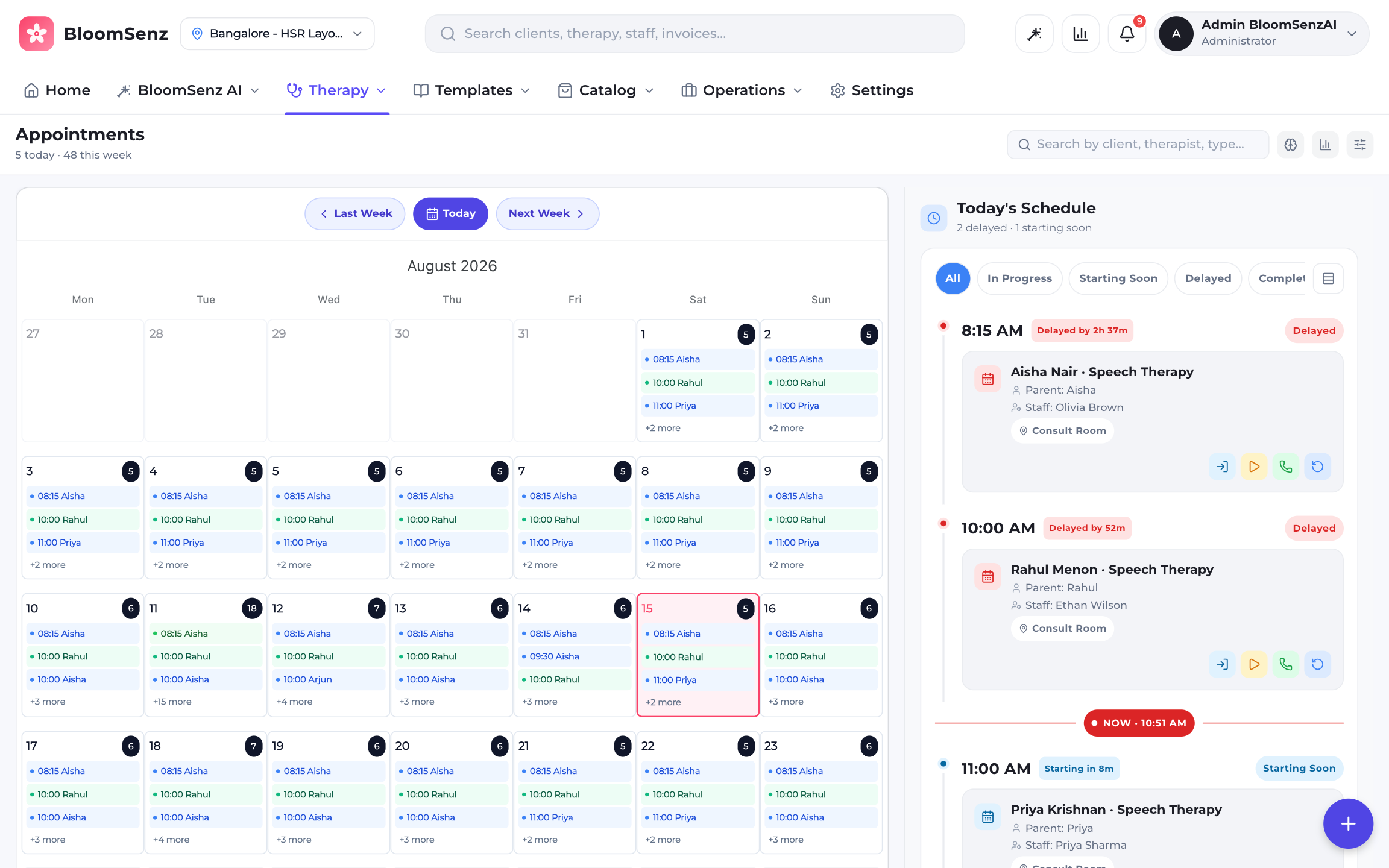Go to Home nav item
This screenshot has width=1389, height=868.
(x=57, y=90)
